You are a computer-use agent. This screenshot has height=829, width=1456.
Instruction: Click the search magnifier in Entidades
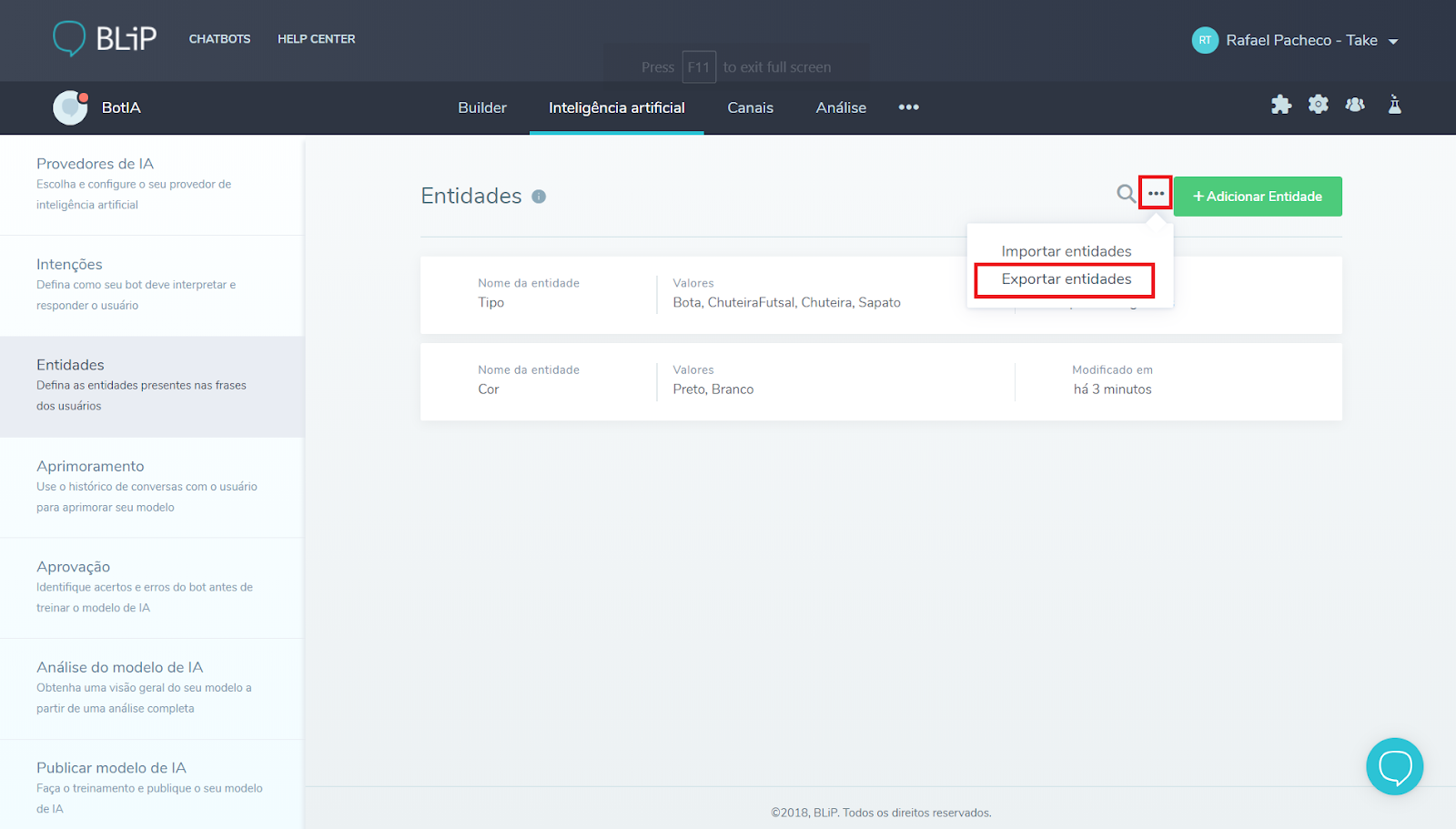(1126, 194)
